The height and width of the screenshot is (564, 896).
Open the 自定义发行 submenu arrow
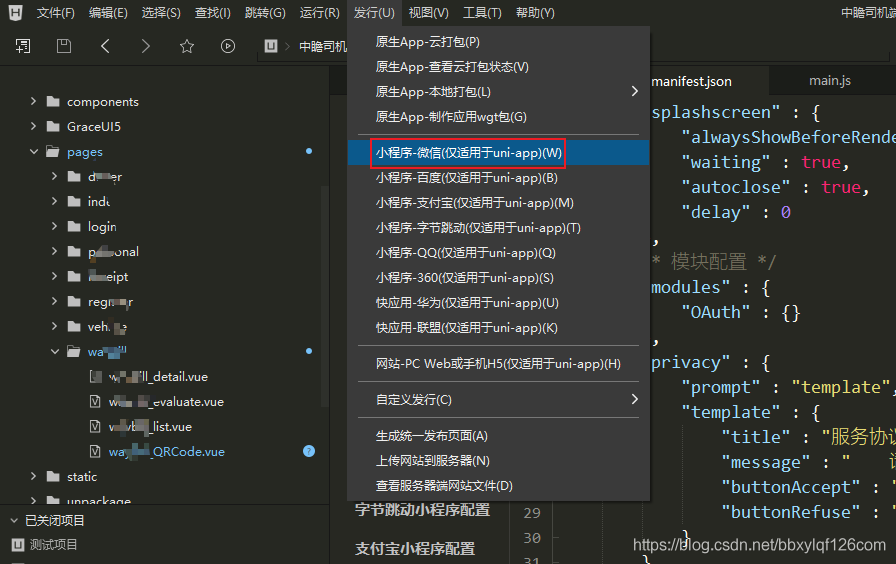coord(634,399)
